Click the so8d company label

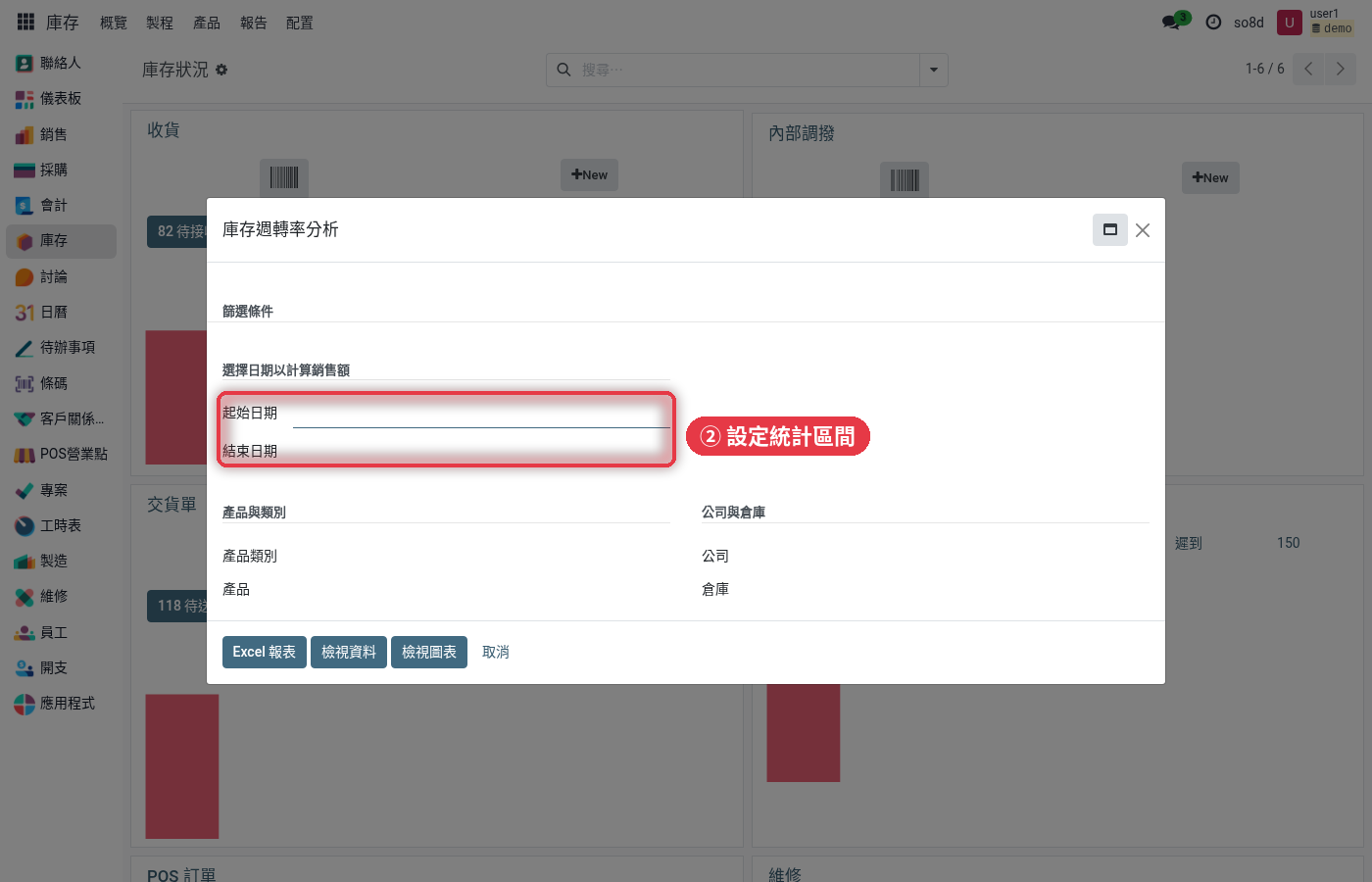coord(1249,23)
